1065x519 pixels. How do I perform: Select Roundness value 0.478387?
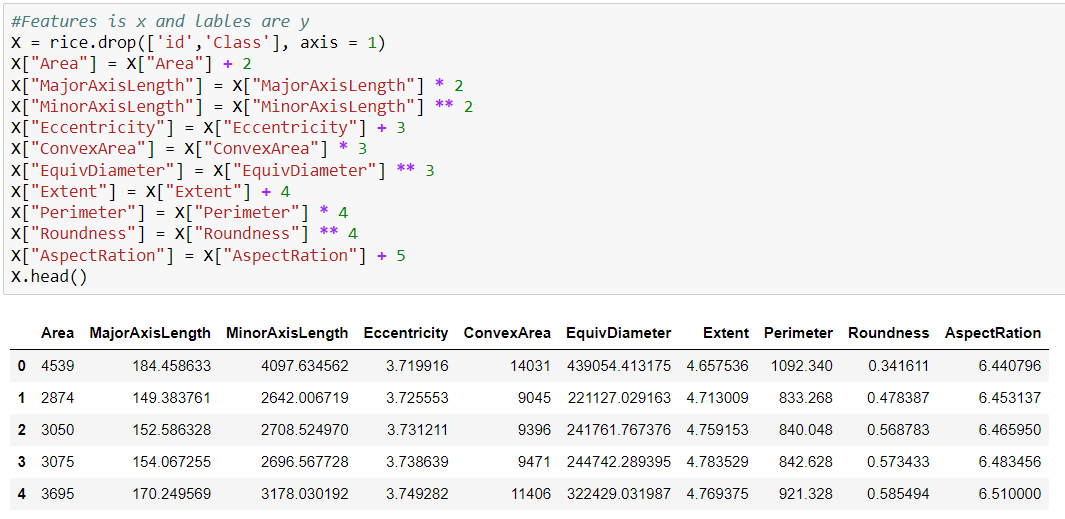[899, 398]
